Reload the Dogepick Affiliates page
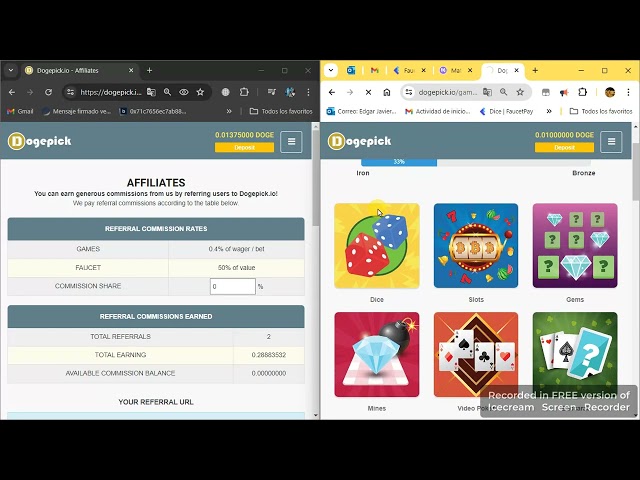The width and height of the screenshot is (640, 480). tap(48, 92)
